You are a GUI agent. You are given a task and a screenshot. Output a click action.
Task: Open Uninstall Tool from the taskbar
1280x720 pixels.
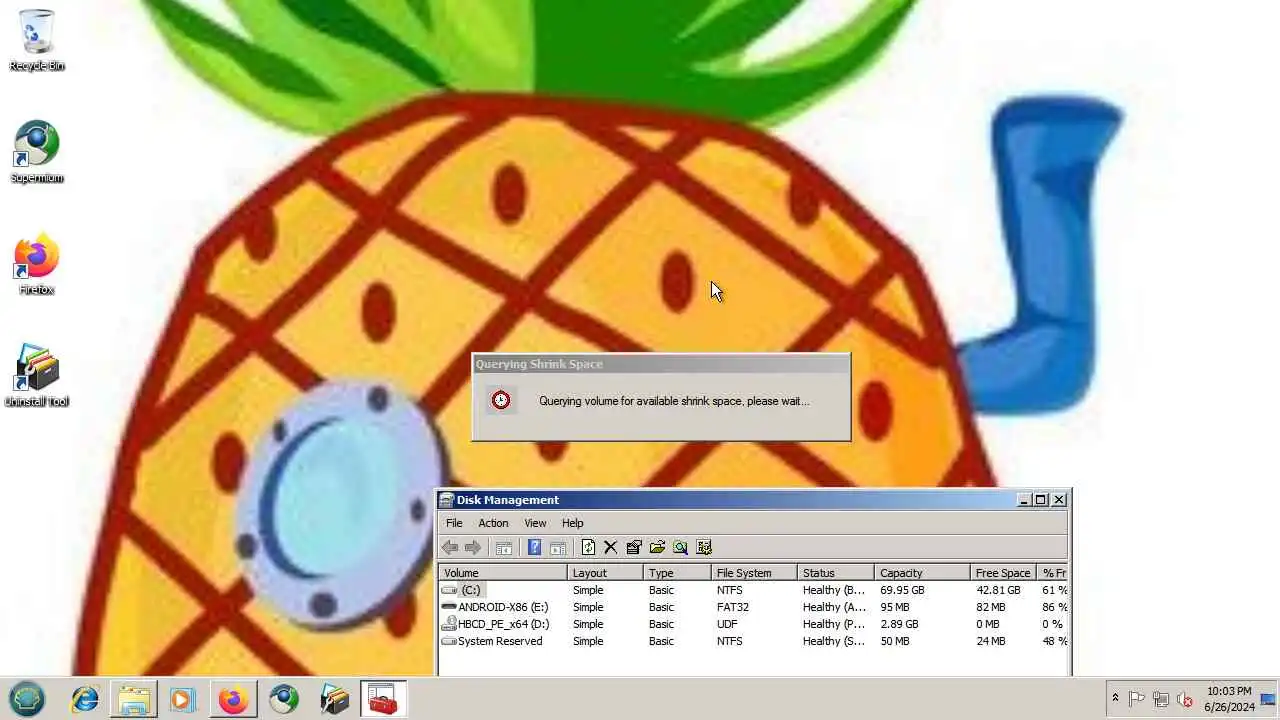coord(334,699)
